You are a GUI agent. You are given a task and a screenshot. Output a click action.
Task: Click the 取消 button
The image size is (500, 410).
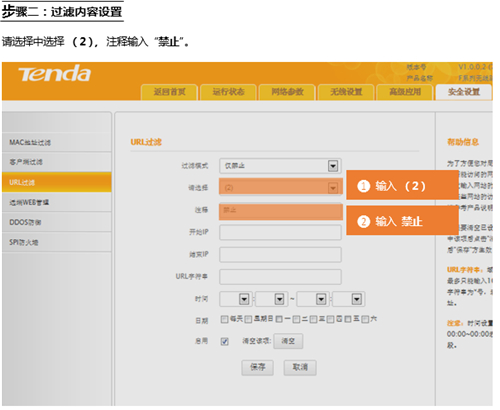[300, 367]
